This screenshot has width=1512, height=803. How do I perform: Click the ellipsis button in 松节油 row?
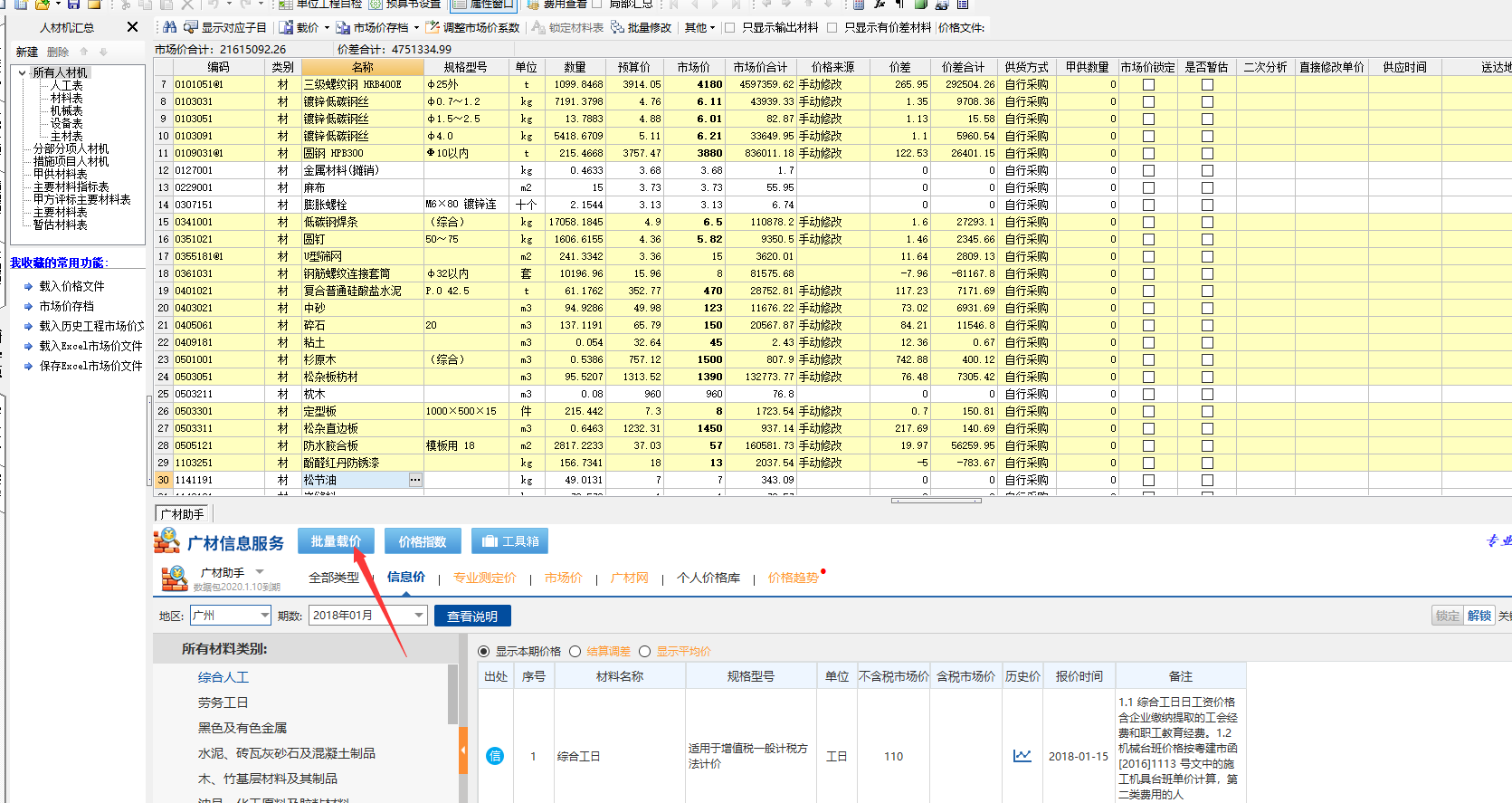coord(415,480)
